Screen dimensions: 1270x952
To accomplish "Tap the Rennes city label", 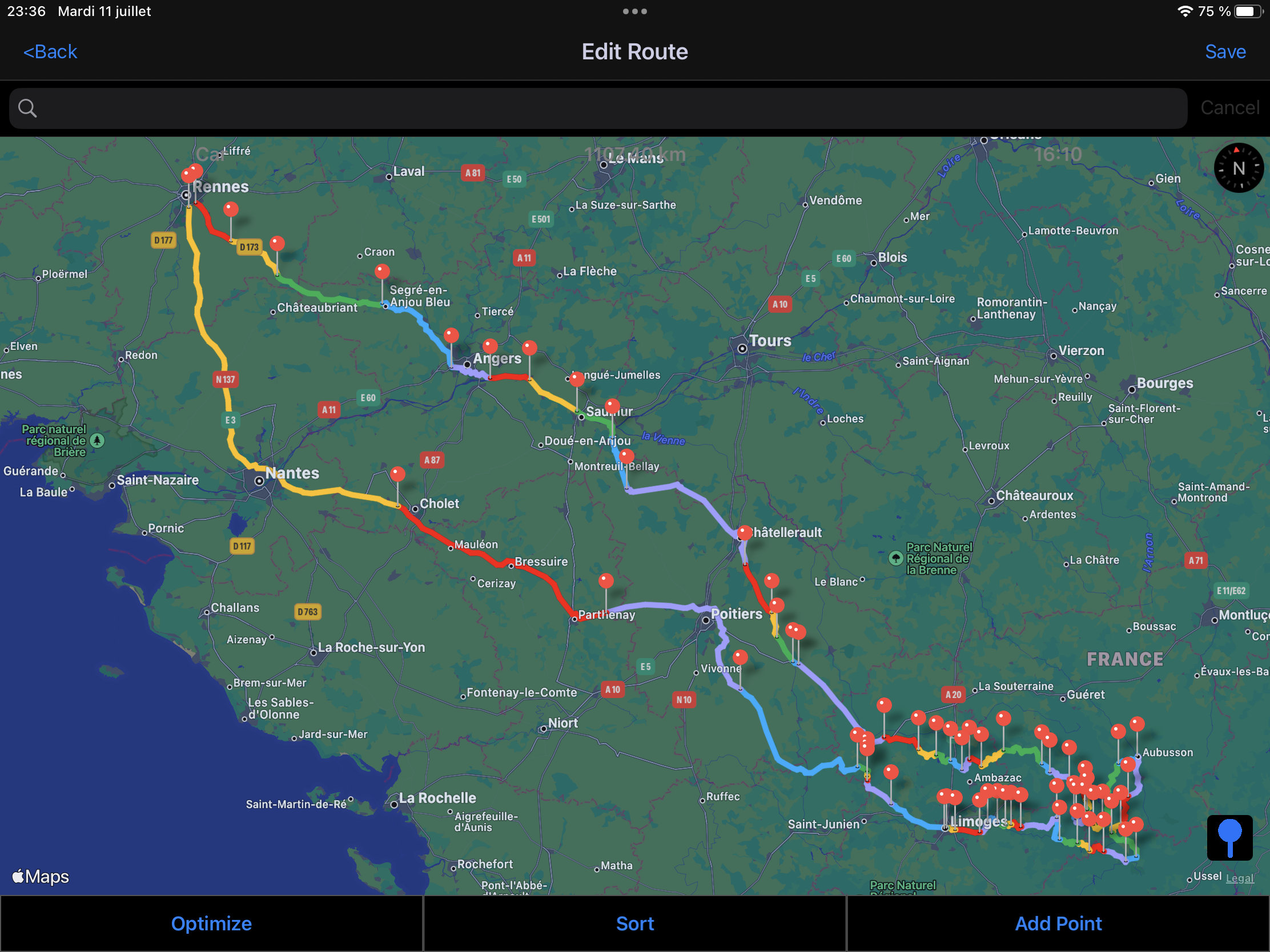I will coord(220,187).
